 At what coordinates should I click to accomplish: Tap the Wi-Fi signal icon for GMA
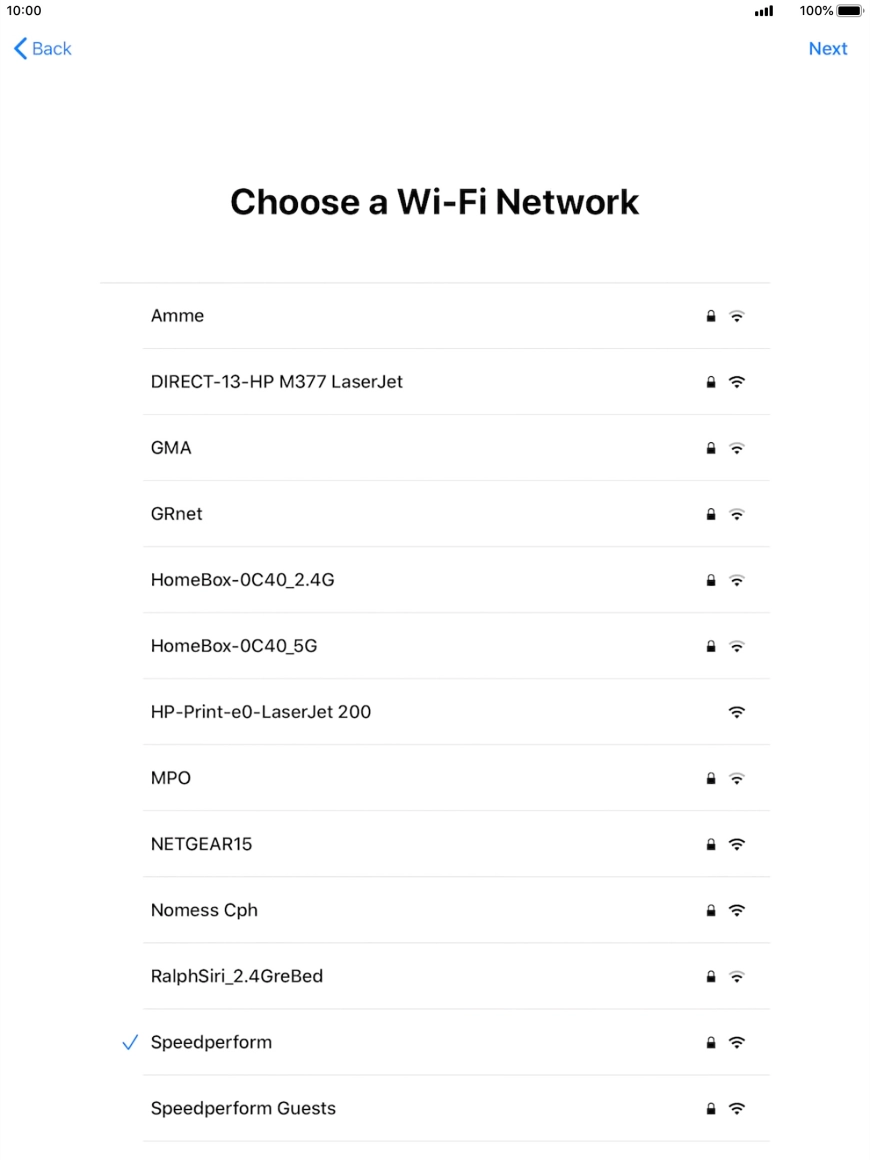pos(737,448)
